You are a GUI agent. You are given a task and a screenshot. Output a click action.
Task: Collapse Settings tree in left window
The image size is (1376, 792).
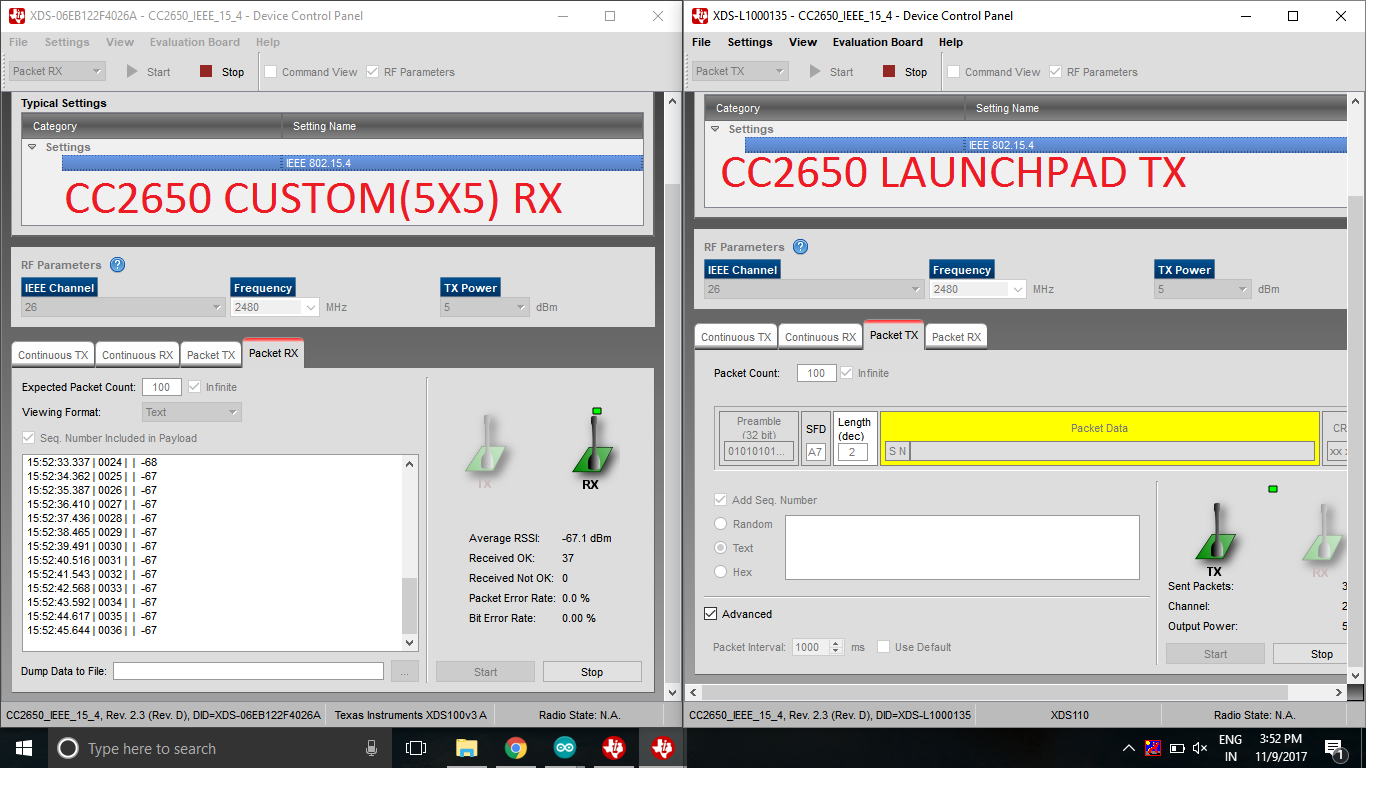point(32,147)
